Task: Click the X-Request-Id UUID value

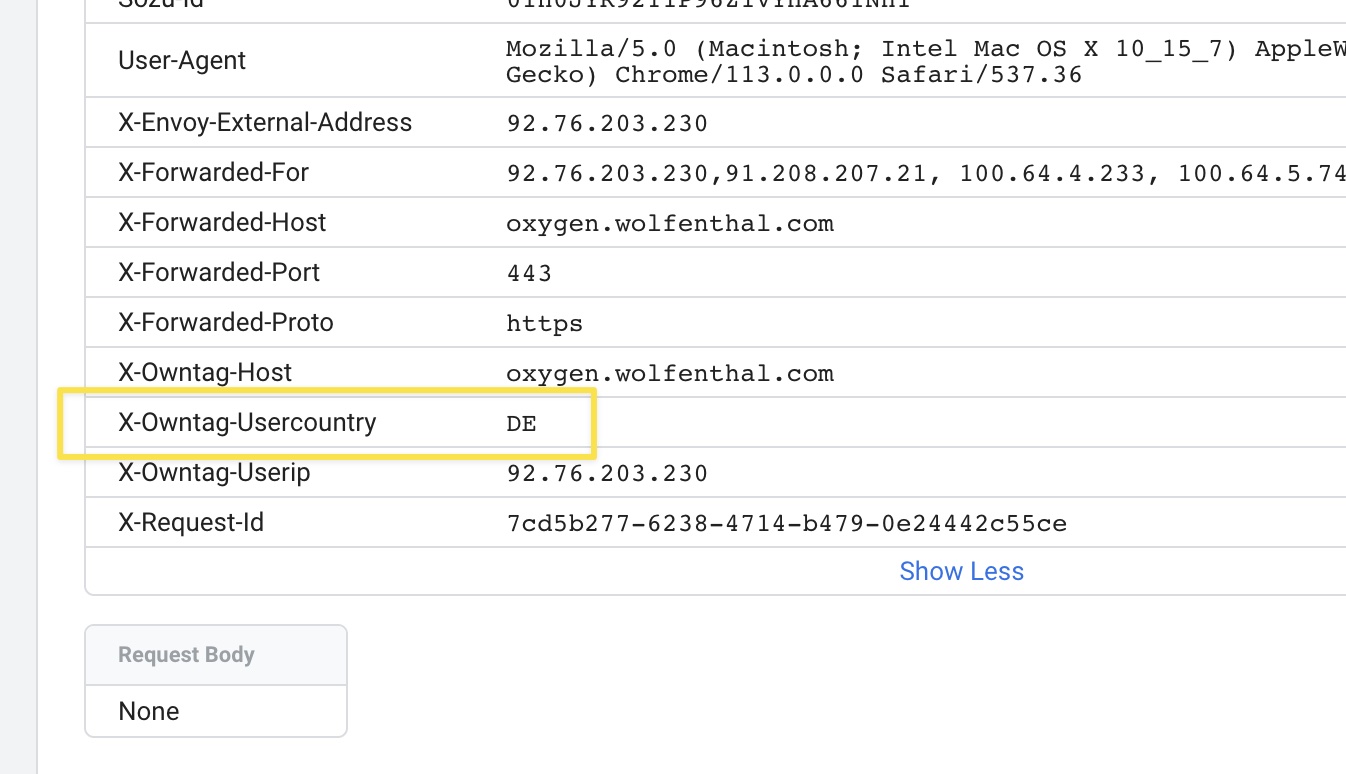Action: [786, 523]
